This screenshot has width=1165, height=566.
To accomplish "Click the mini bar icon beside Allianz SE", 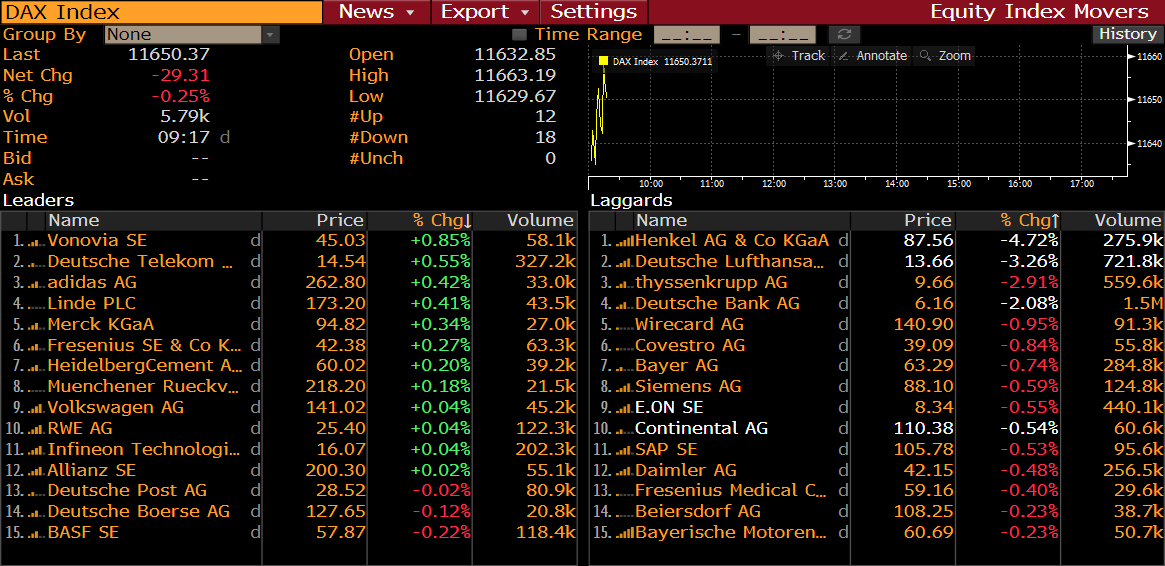I will [36, 470].
